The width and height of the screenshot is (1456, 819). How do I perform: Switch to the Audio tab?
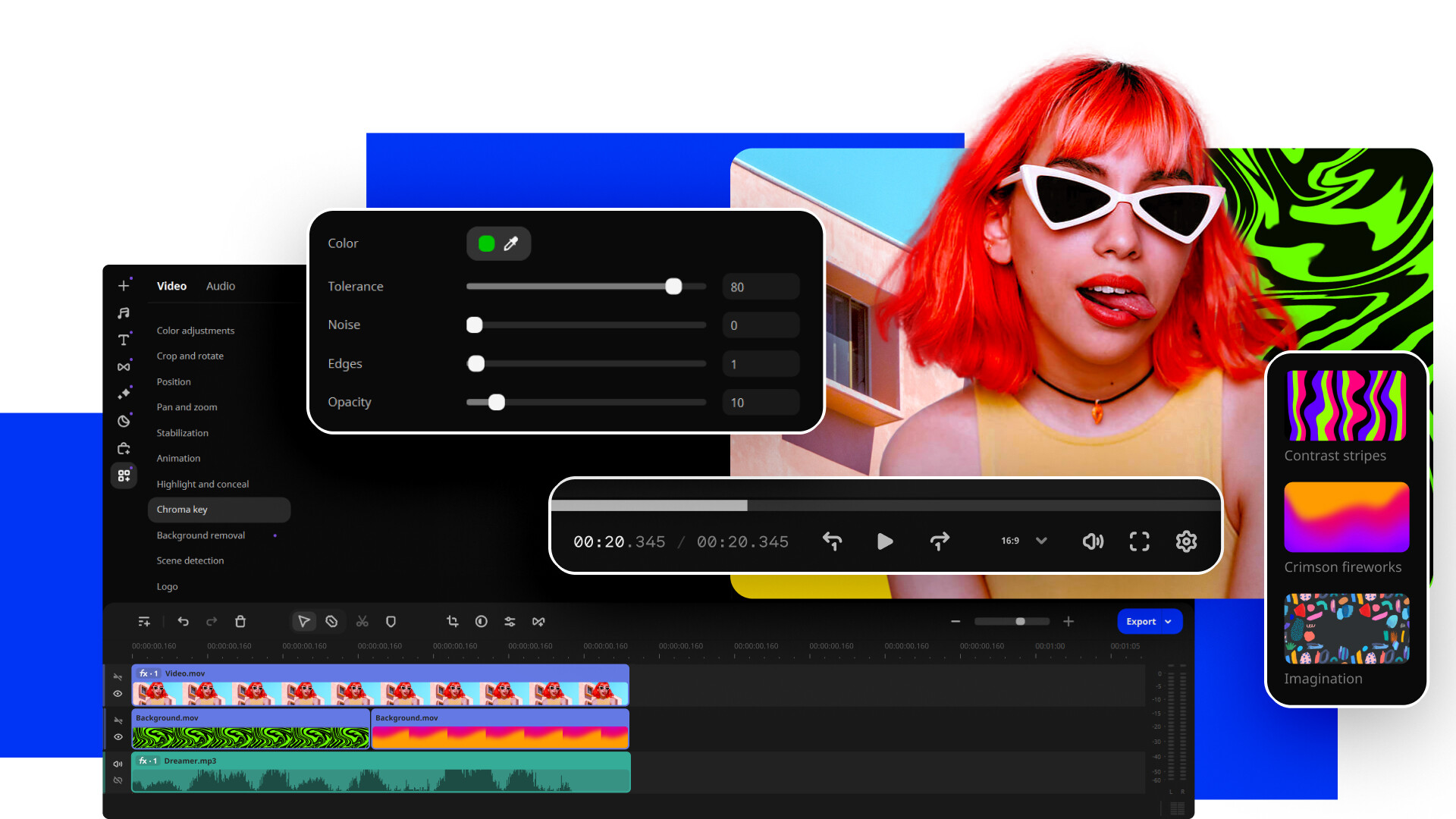pyautogui.click(x=220, y=286)
